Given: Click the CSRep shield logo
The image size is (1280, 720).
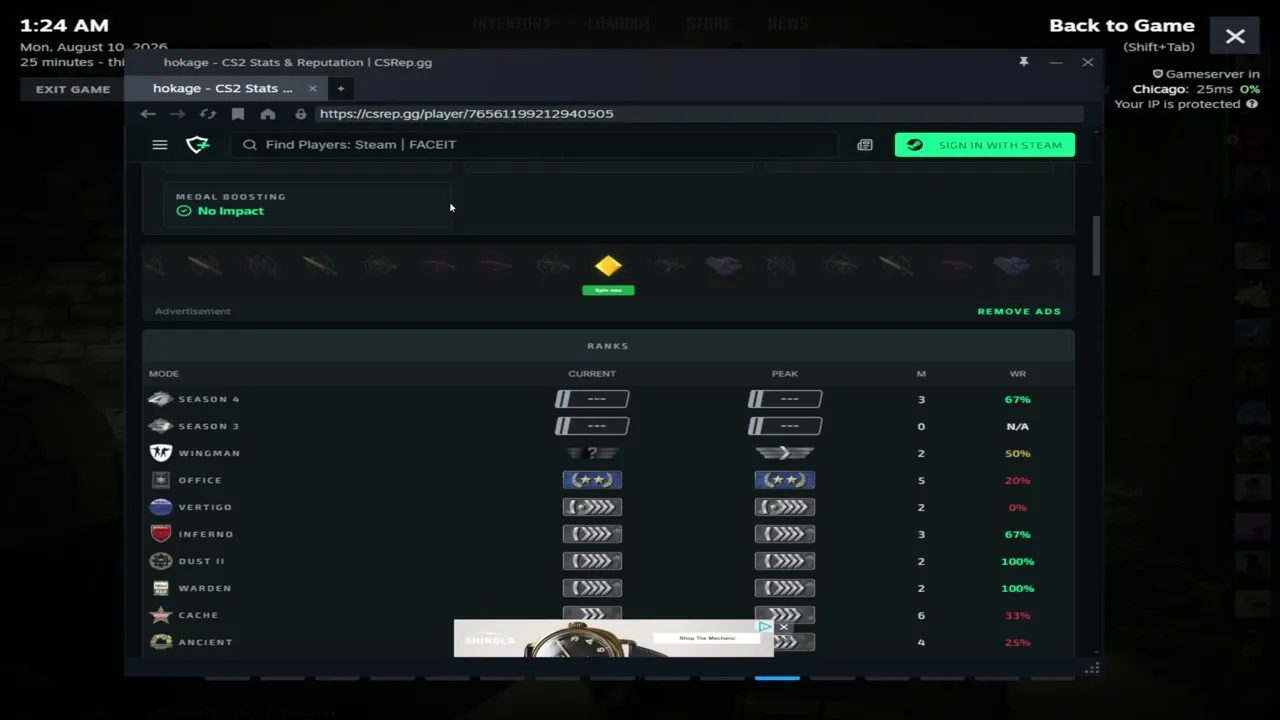Looking at the screenshot, I should tap(198, 145).
